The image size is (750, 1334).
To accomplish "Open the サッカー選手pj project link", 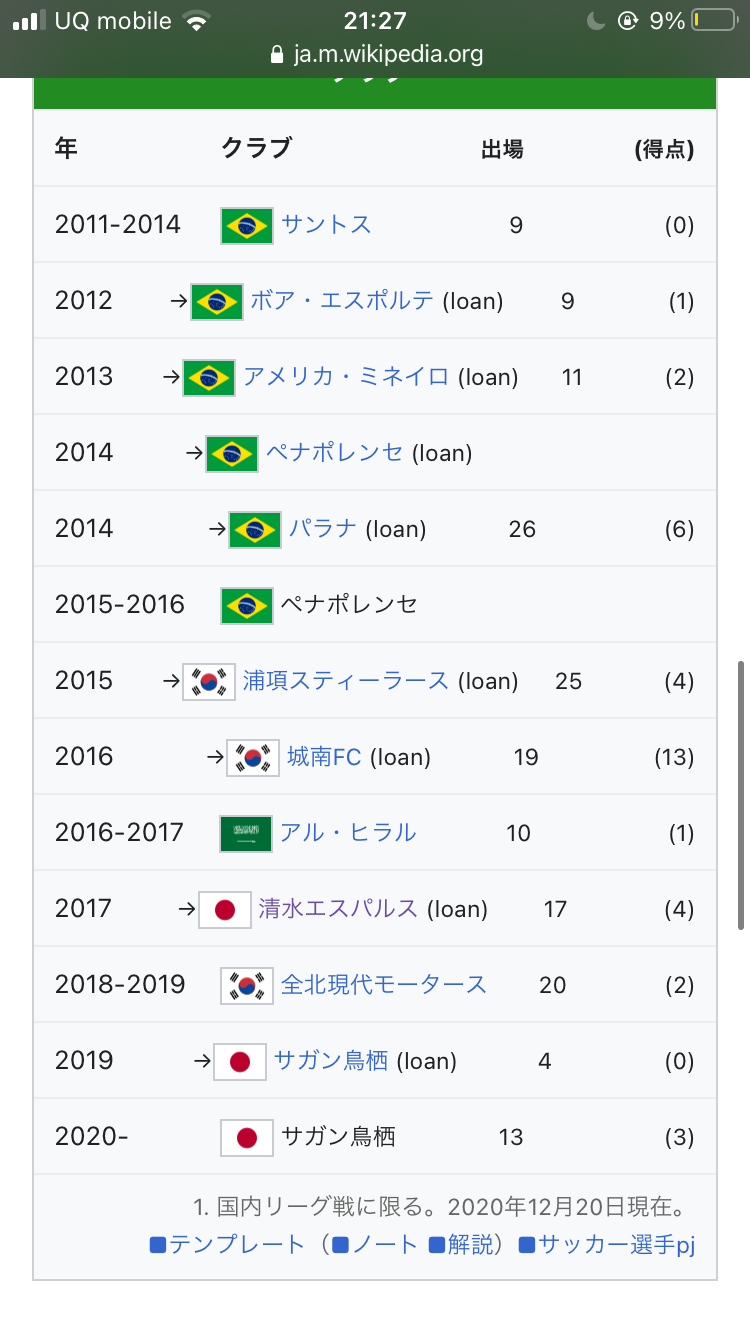I will (x=616, y=1244).
